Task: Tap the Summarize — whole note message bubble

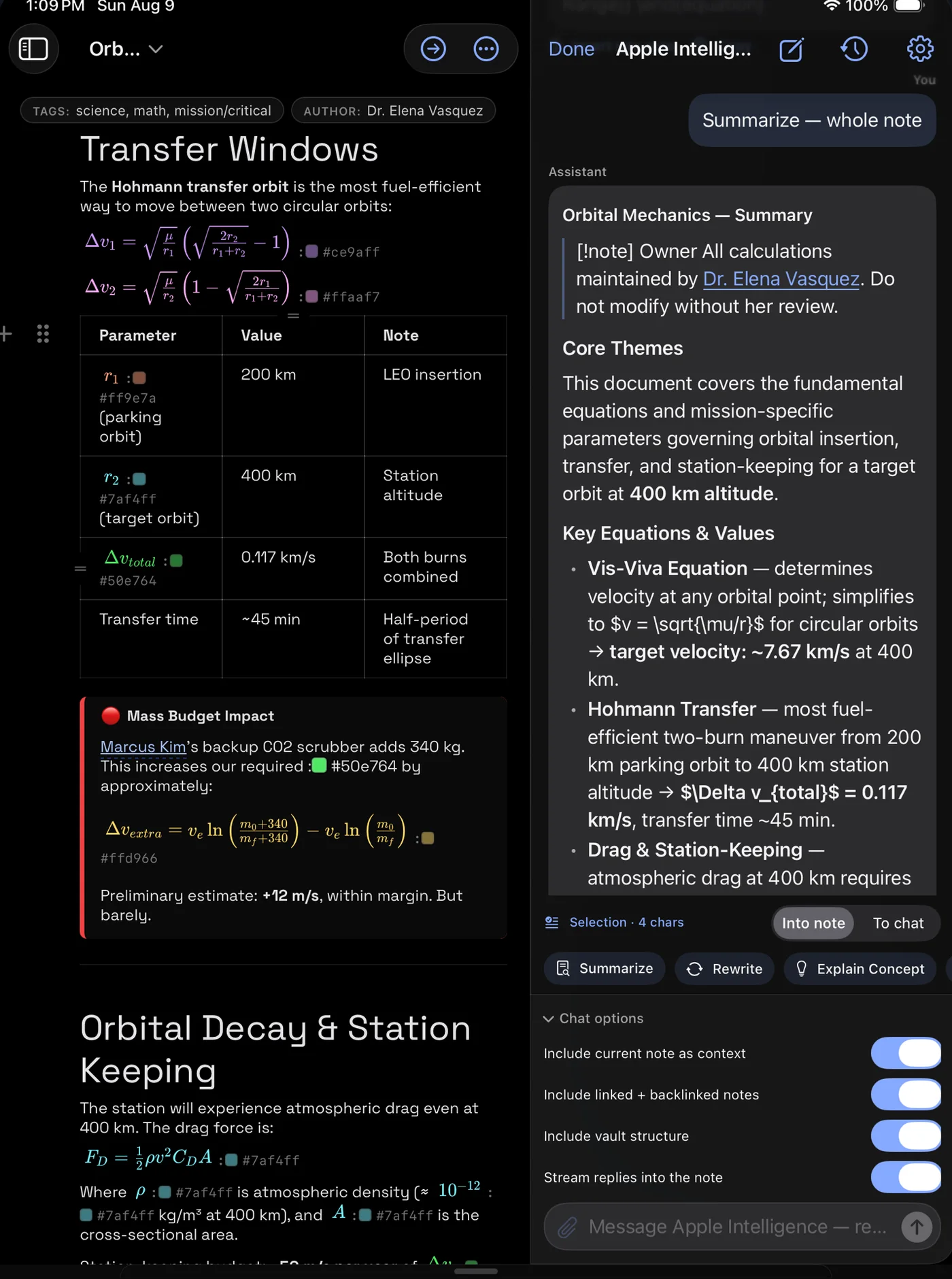Action: coord(812,120)
